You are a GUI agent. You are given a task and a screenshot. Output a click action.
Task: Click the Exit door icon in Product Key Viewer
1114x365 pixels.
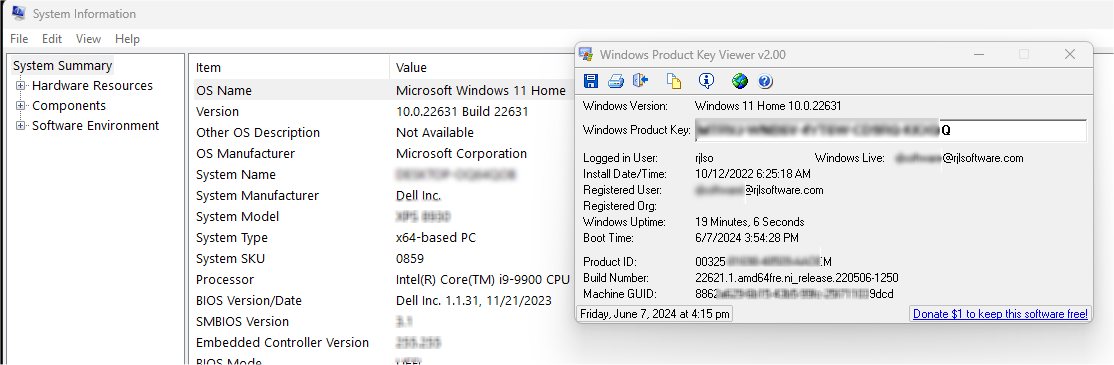641,81
